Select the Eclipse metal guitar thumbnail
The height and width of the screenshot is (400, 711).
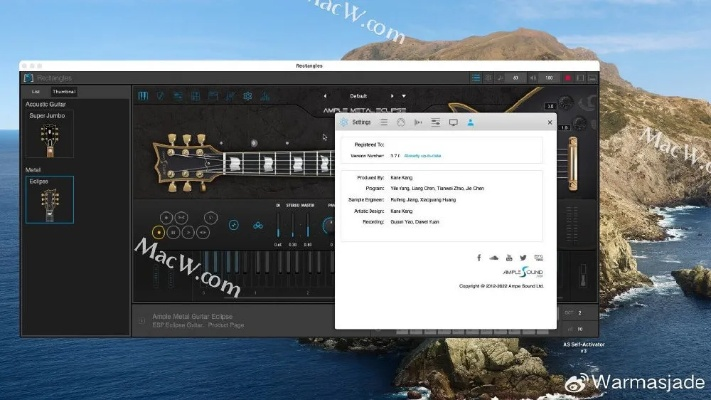(49, 200)
